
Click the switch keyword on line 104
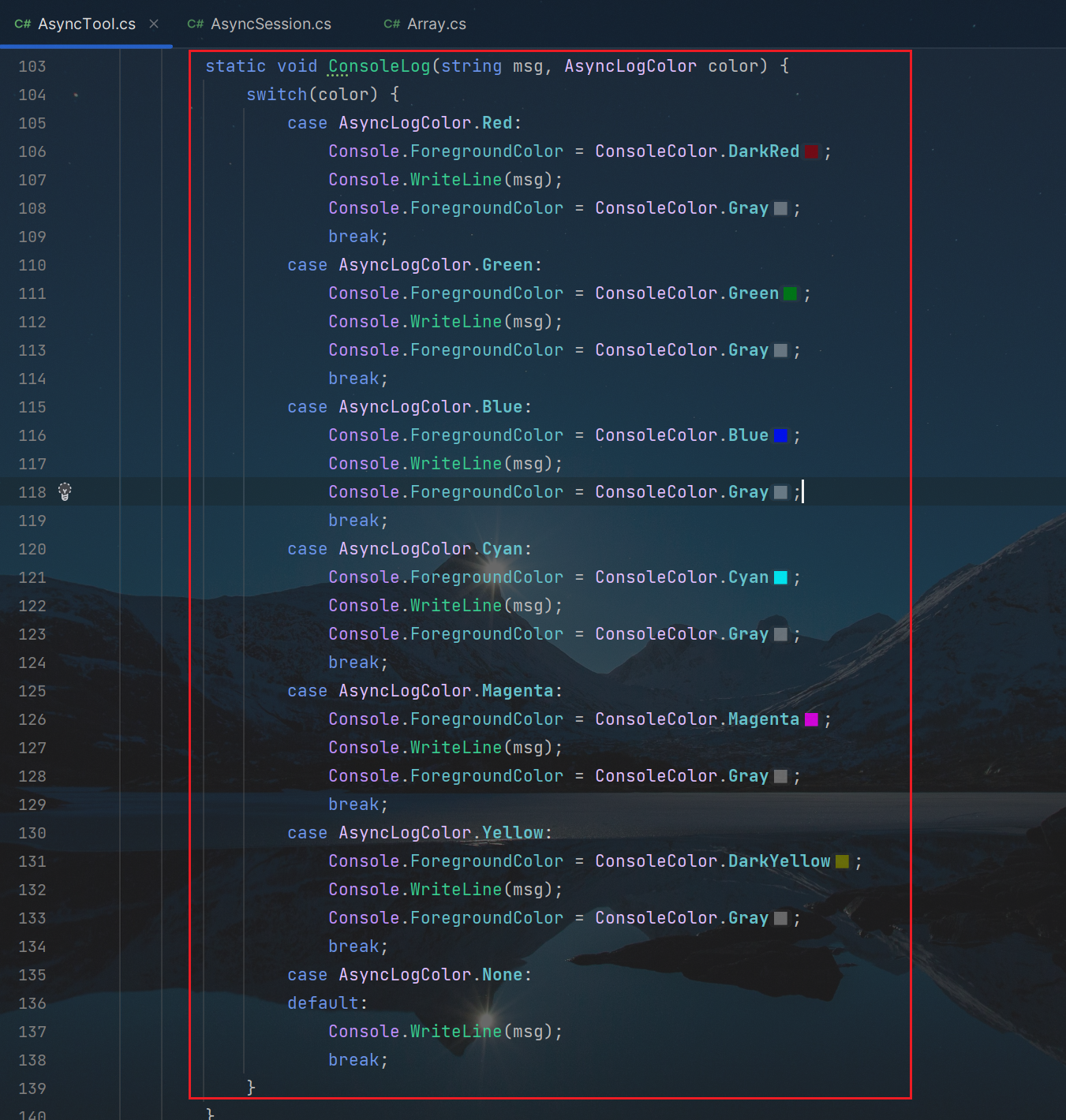tap(277, 95)
